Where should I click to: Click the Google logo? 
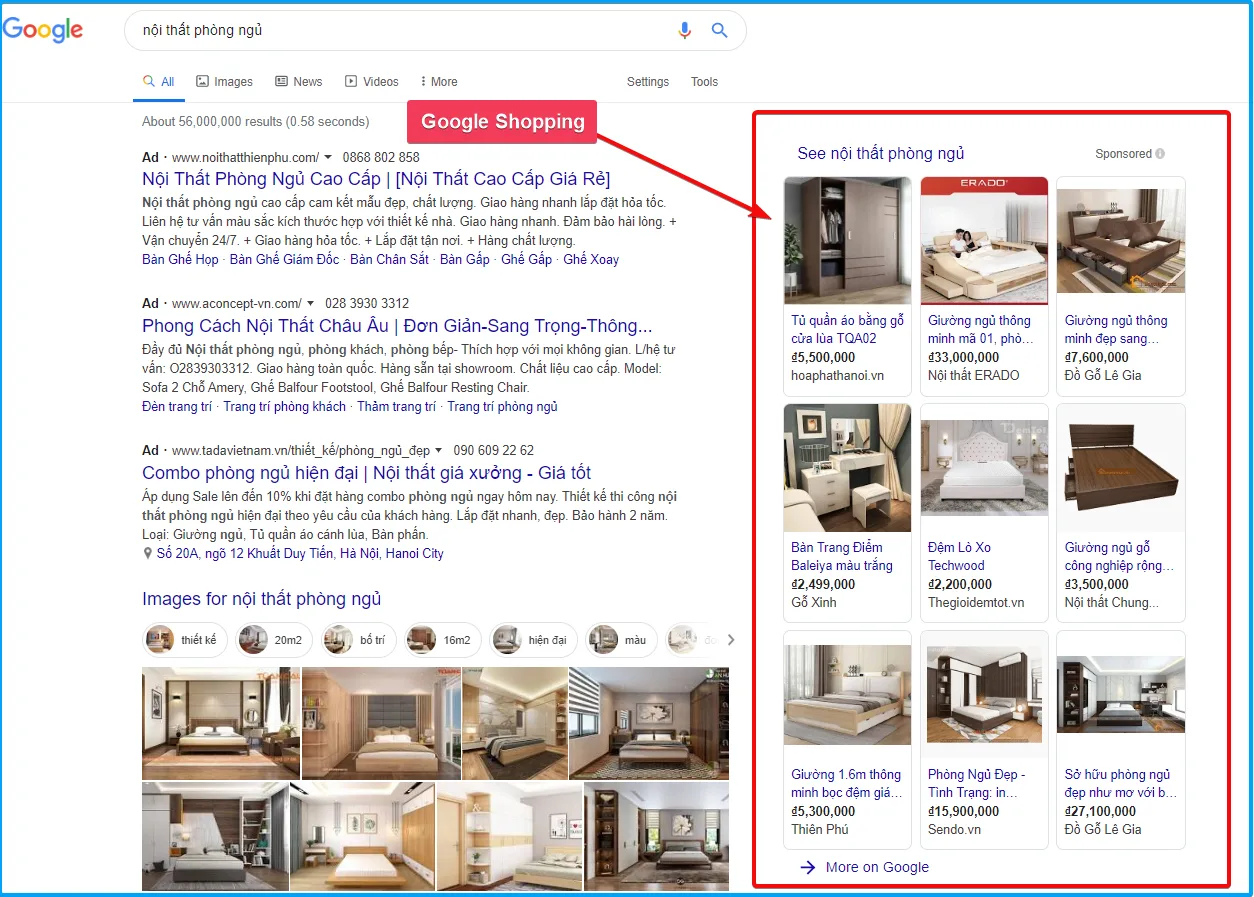tap(43, 30)
